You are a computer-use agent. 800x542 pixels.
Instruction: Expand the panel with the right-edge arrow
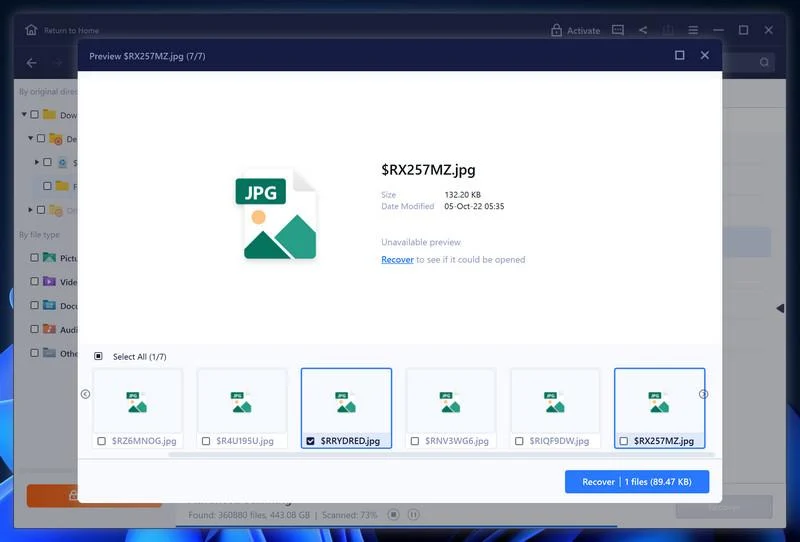pyautogui.click(x=780, y=308)
